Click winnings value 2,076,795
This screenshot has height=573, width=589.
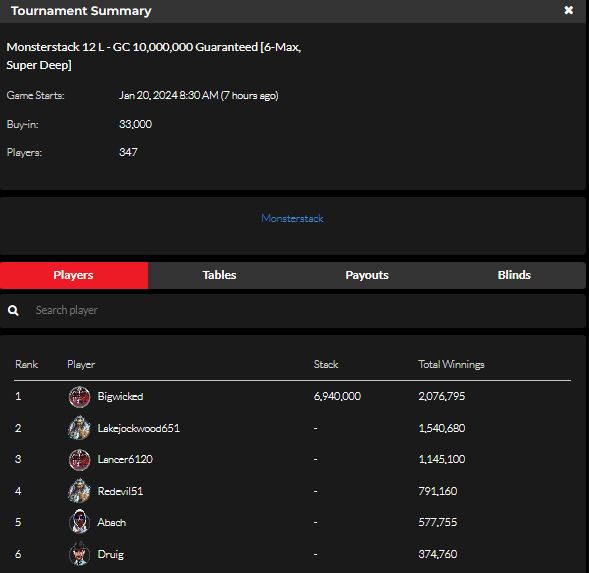pyautogui.click(x=442, y=396)
